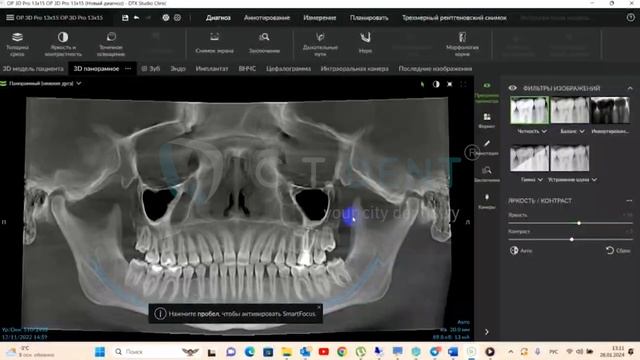Click the Undo arrow icon
The height and width of the screenshot is (360, 640).
pyautogui.click(x=136, y=18)
